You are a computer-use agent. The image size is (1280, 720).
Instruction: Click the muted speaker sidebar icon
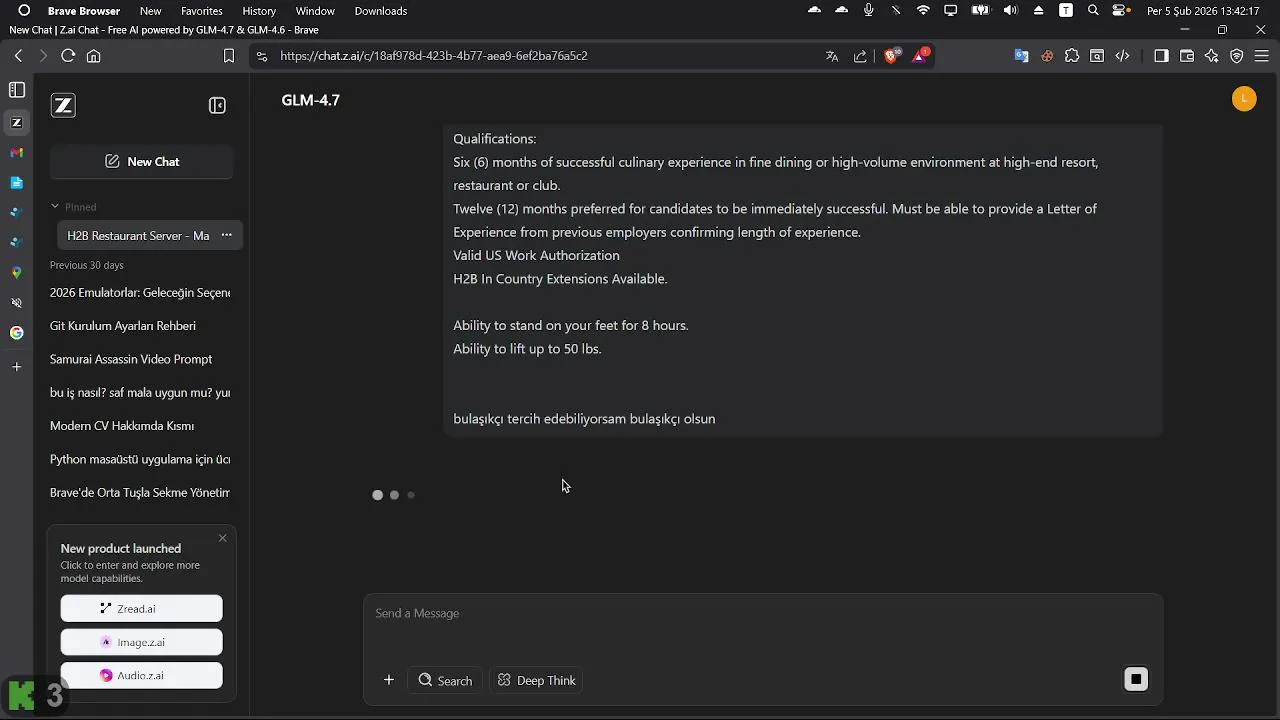pos(17,302)
